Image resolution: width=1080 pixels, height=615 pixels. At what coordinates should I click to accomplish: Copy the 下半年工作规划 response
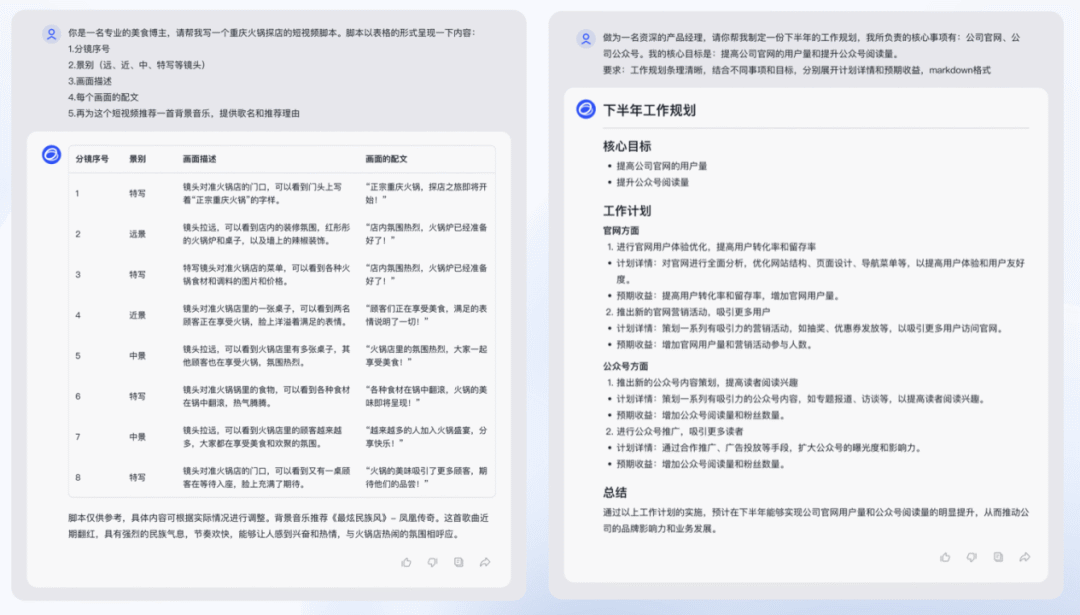click(997, 557)
